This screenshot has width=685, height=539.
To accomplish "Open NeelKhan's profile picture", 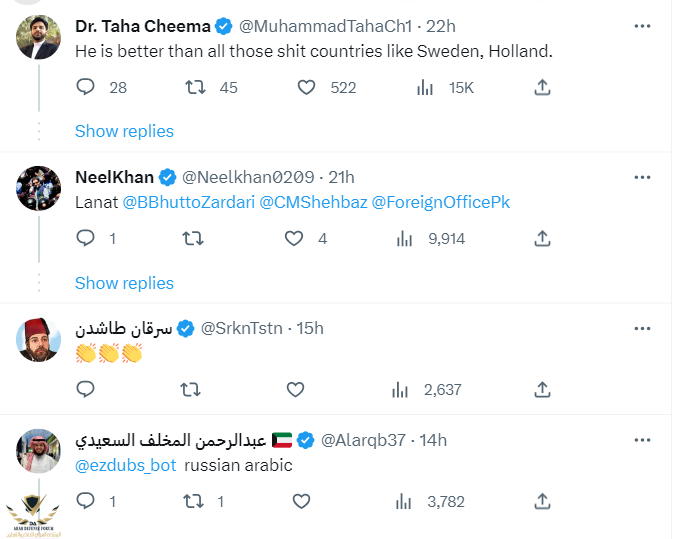I will tap(40, 188).
